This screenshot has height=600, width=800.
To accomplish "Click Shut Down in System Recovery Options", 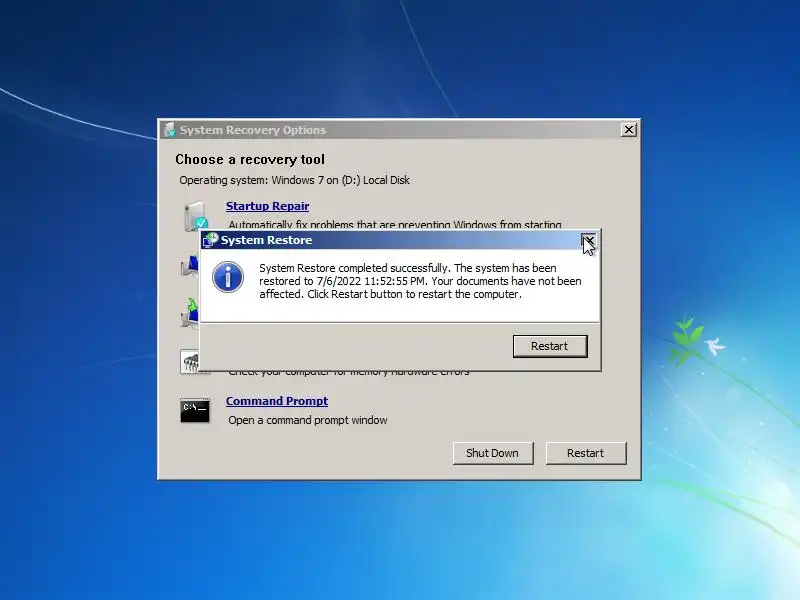I will click(x=493, y=454).
